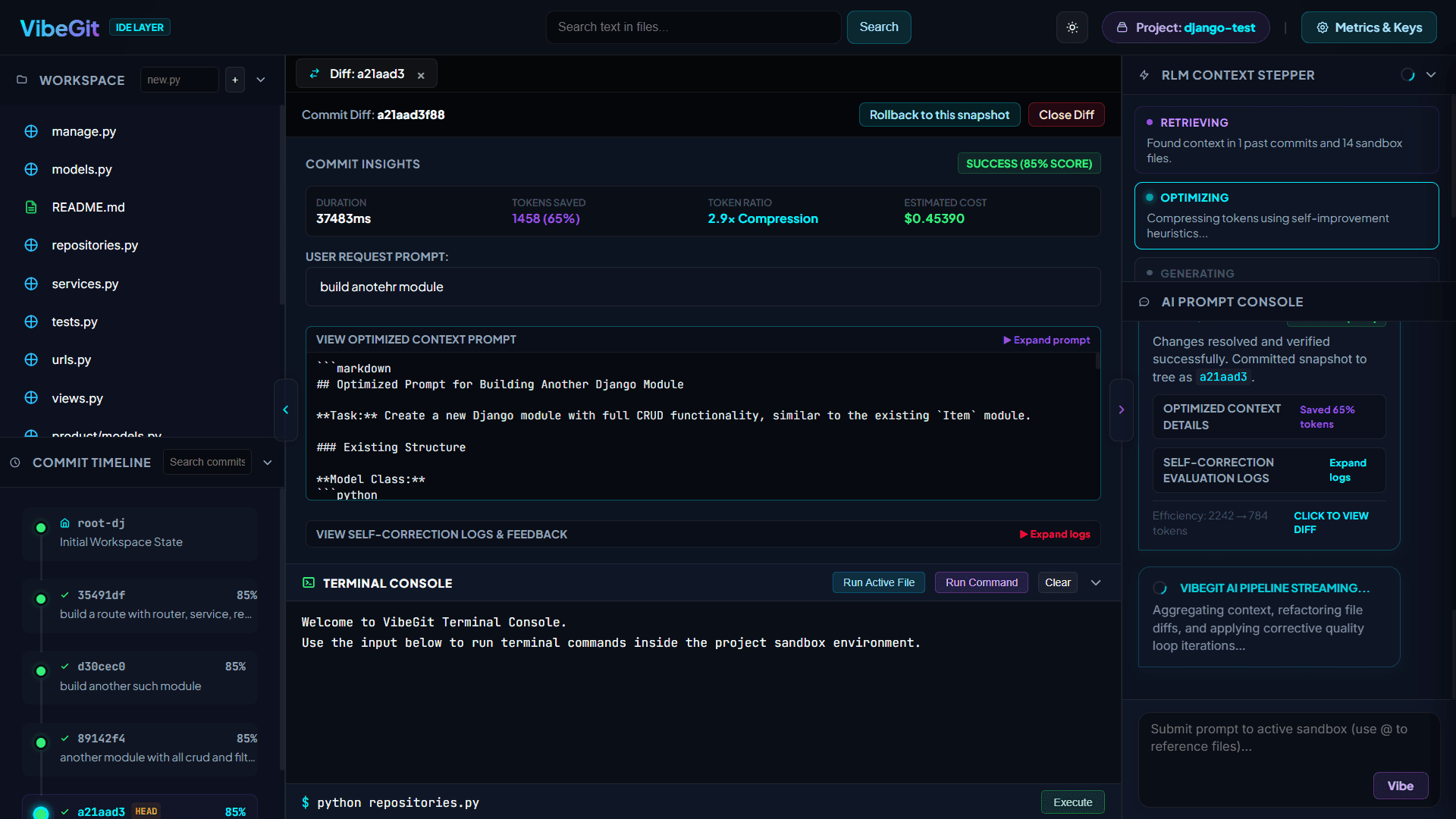Click the root-dj home icon
1456x819 pixels.
tap(65, 523)
